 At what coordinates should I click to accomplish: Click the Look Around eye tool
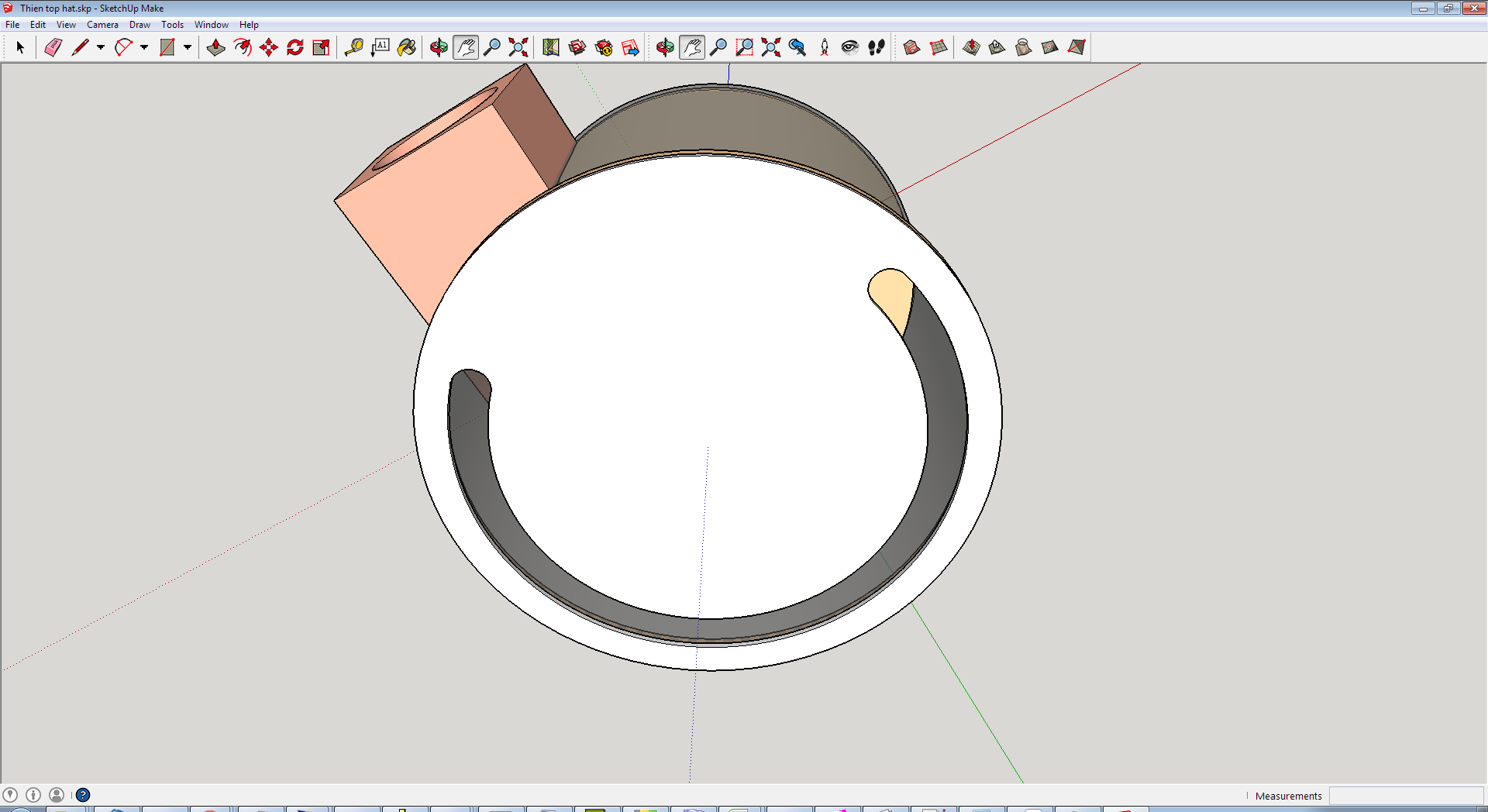850,47
